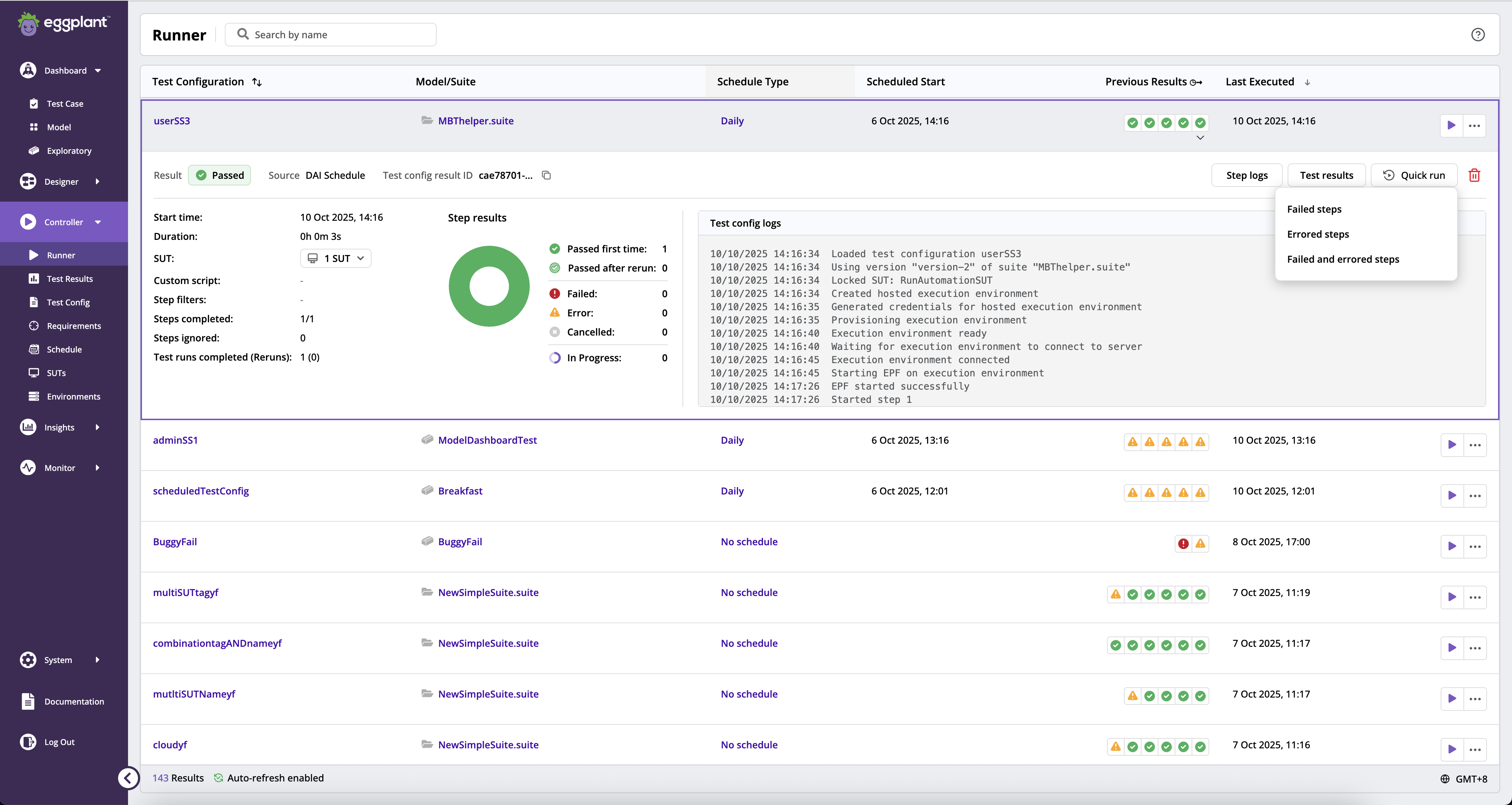Sort by Test Configuration column
Screen dimensions: 1512x805
click(x=257, y=82)
